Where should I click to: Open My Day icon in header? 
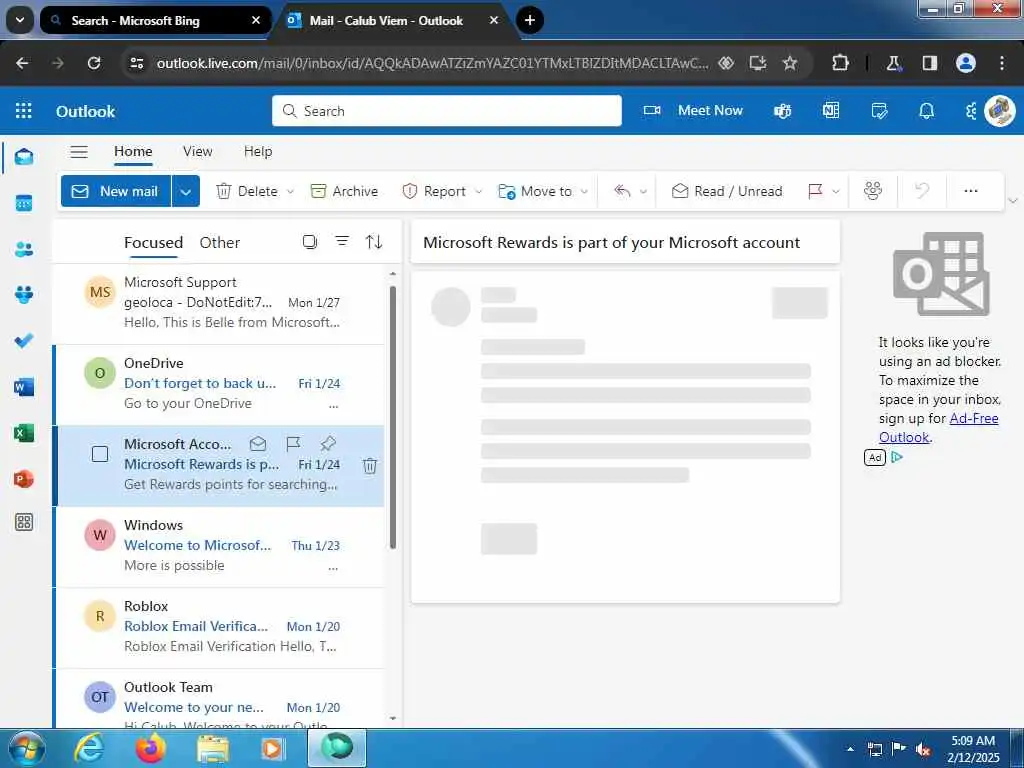click(879, 111)
